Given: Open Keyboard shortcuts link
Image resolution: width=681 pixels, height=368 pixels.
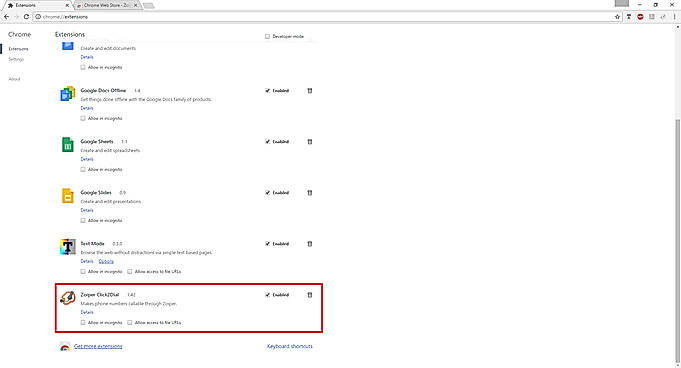Looking at the screenshot, I should [290, 346].
